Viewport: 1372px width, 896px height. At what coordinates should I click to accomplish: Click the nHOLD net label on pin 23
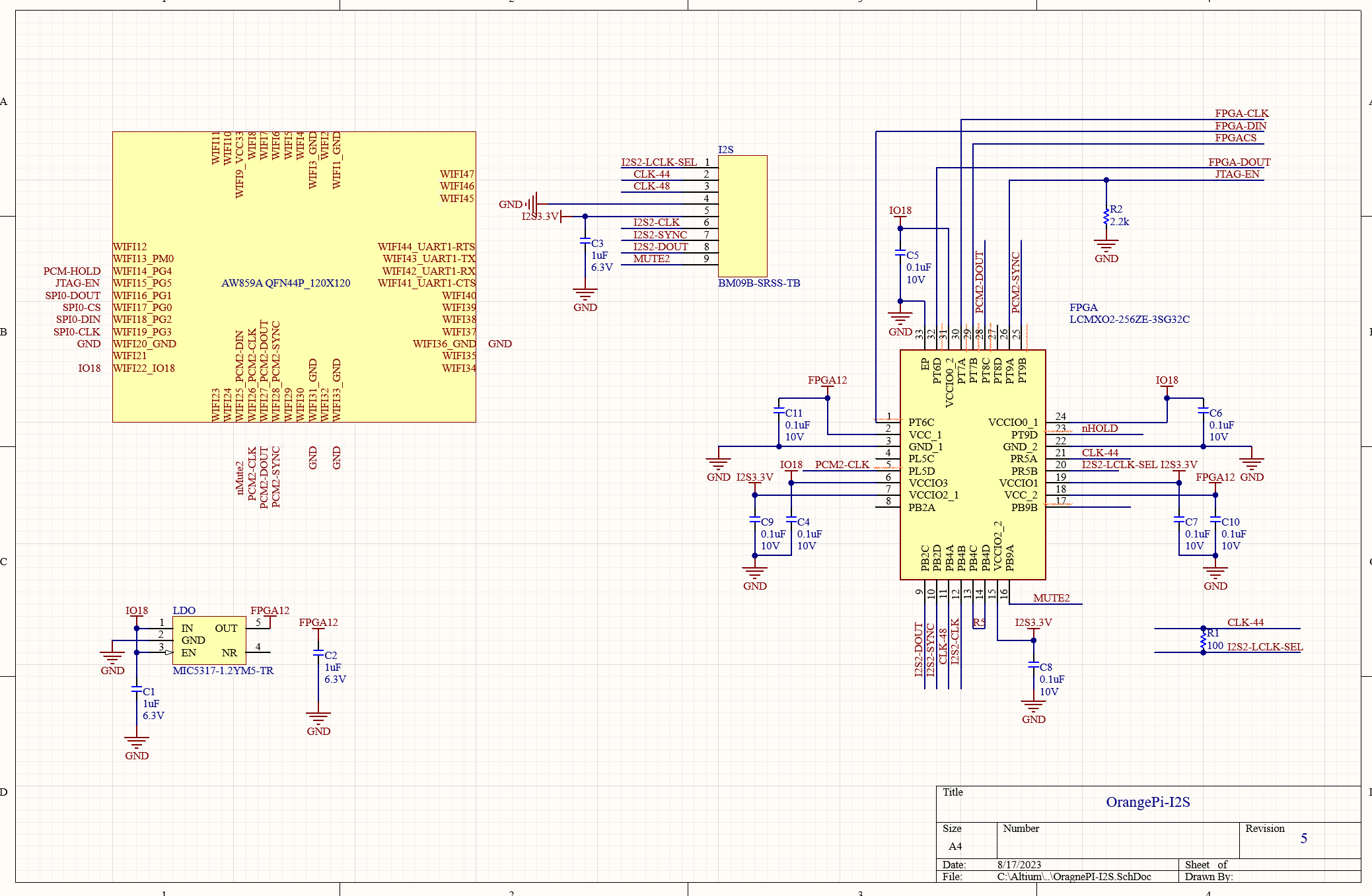(1099, 429)
